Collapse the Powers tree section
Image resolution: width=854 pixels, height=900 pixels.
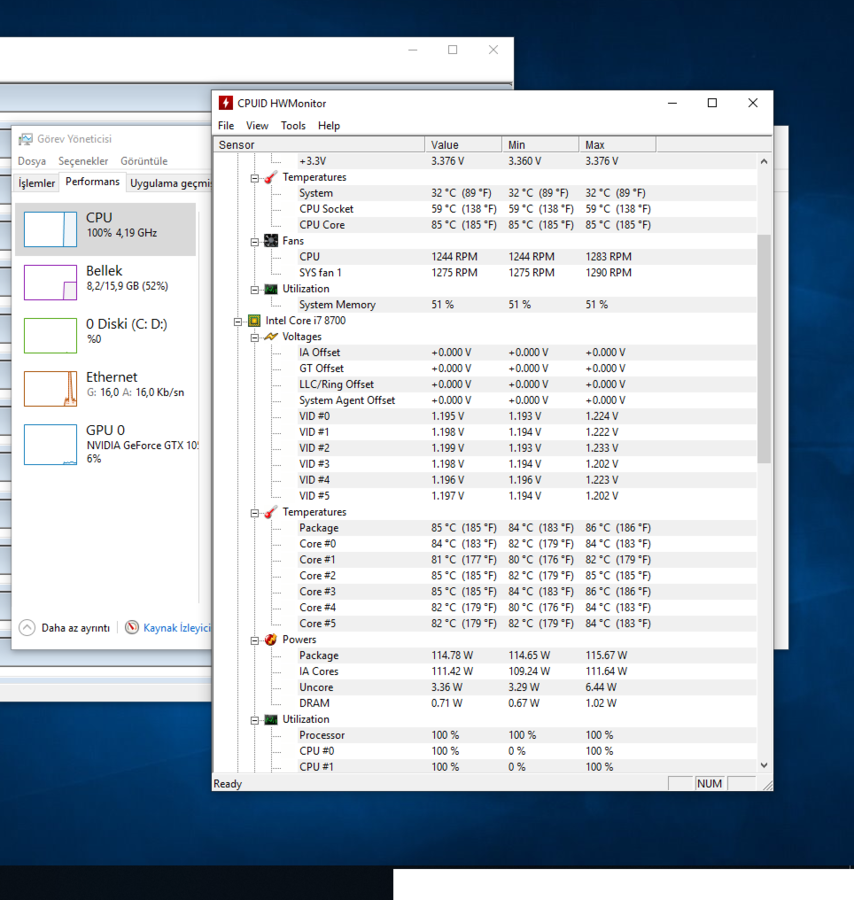tap(254, 640)
